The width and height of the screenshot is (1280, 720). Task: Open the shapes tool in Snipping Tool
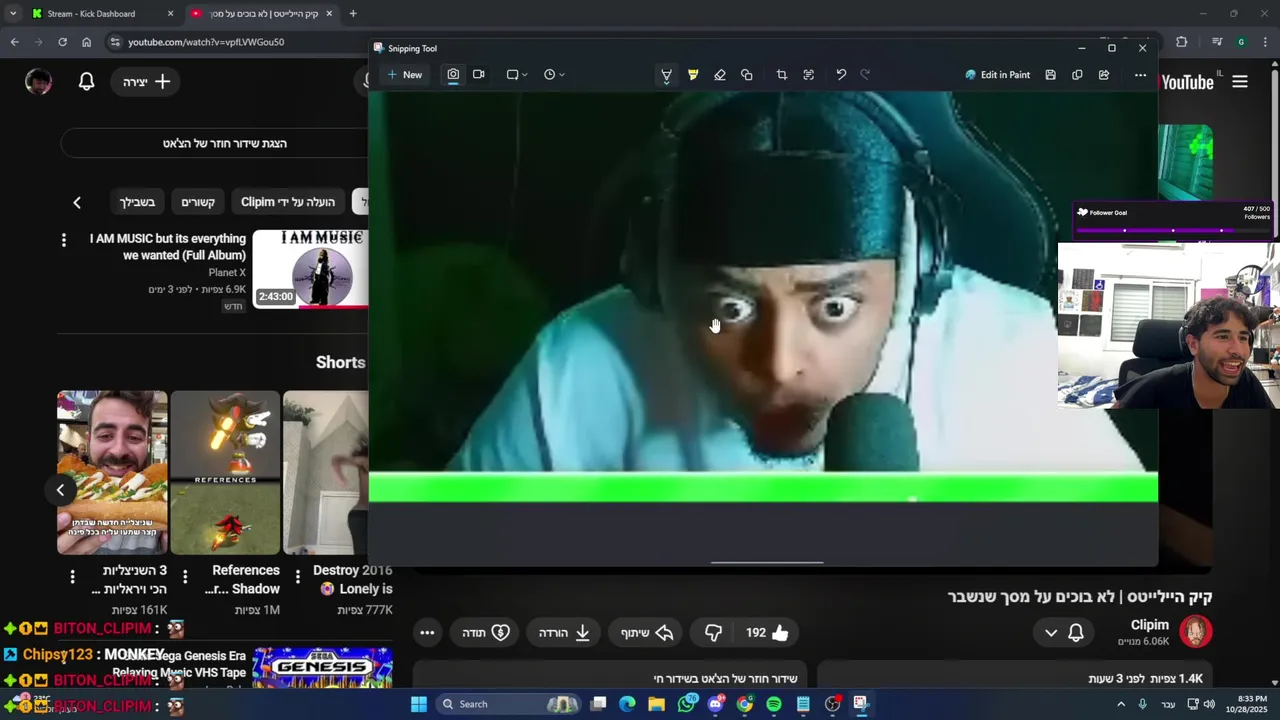(x=747, y=75)
